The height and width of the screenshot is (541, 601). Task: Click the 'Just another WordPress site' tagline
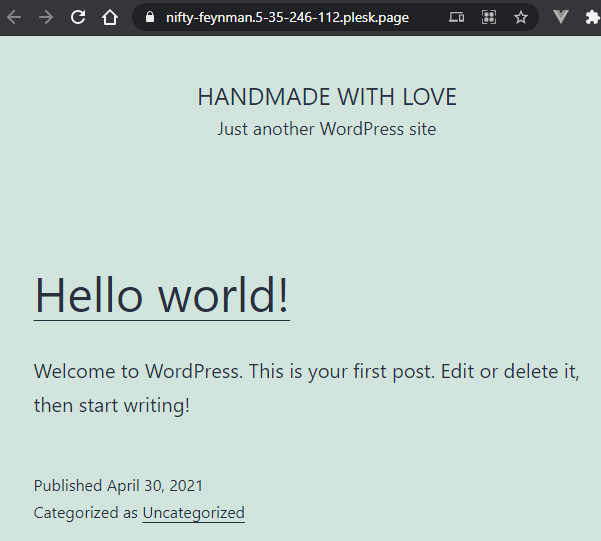(327, 129)
